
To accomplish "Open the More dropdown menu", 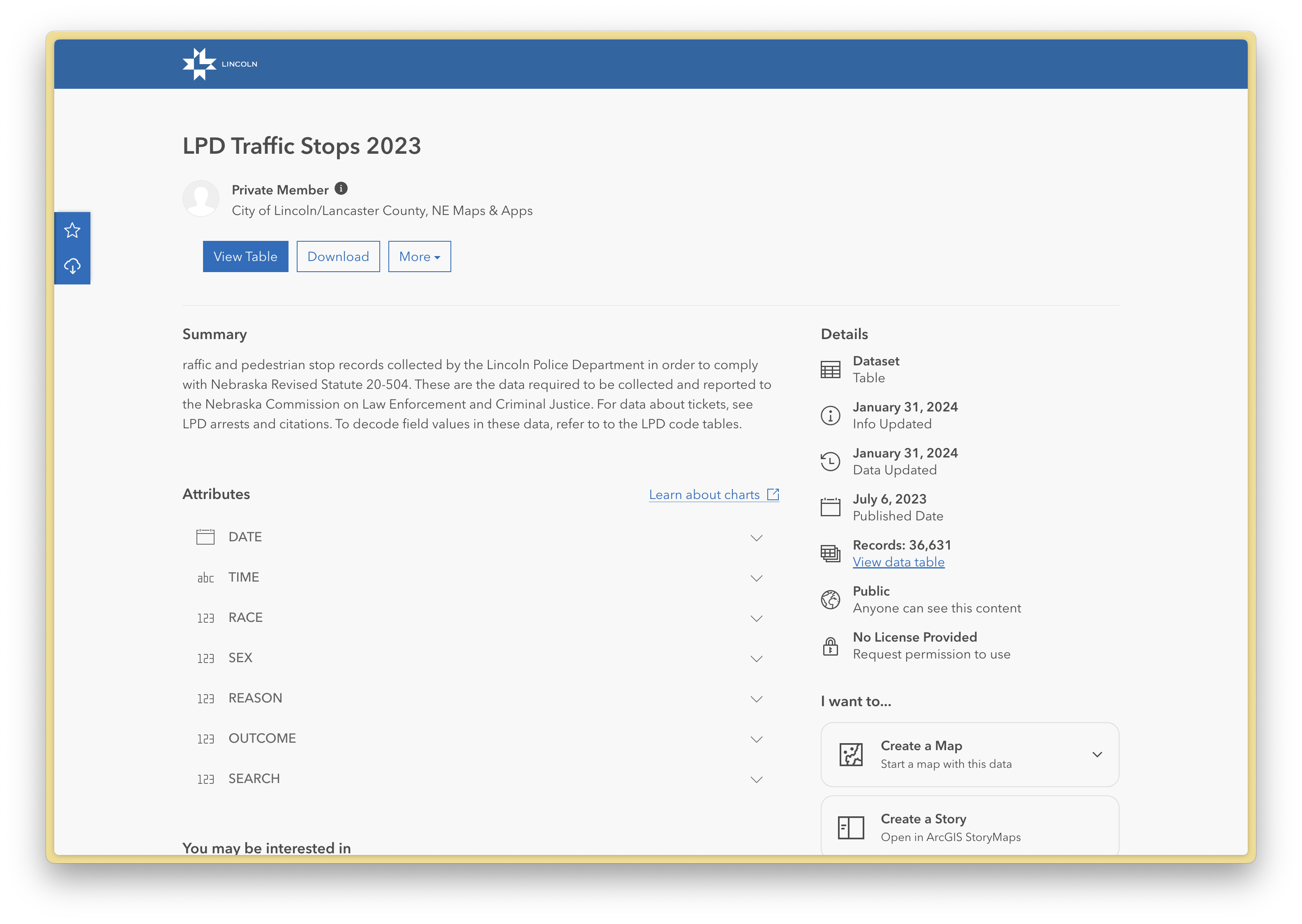I will 419,256.
